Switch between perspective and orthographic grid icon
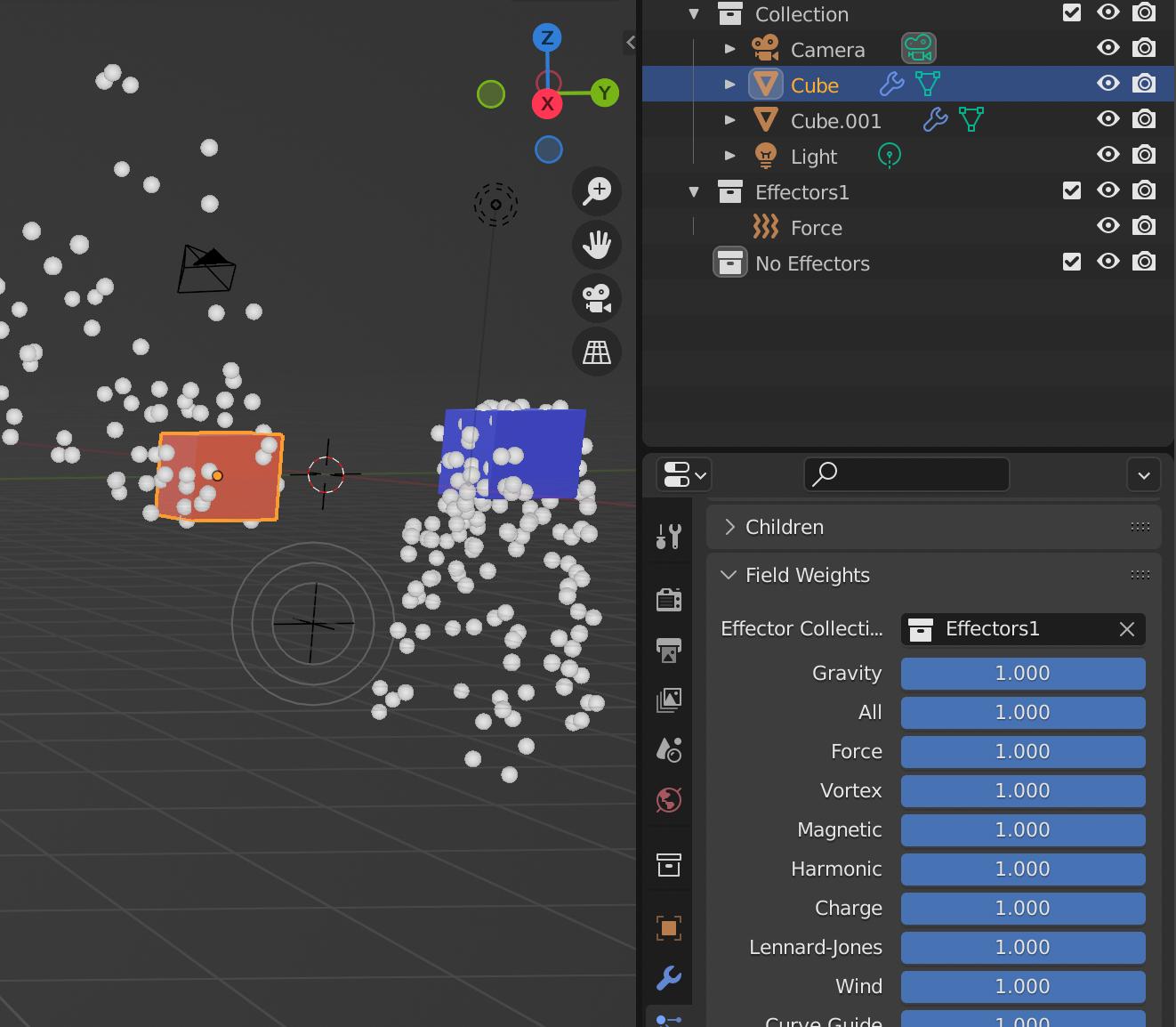Screen dimensions: 1176x1027 597,352
